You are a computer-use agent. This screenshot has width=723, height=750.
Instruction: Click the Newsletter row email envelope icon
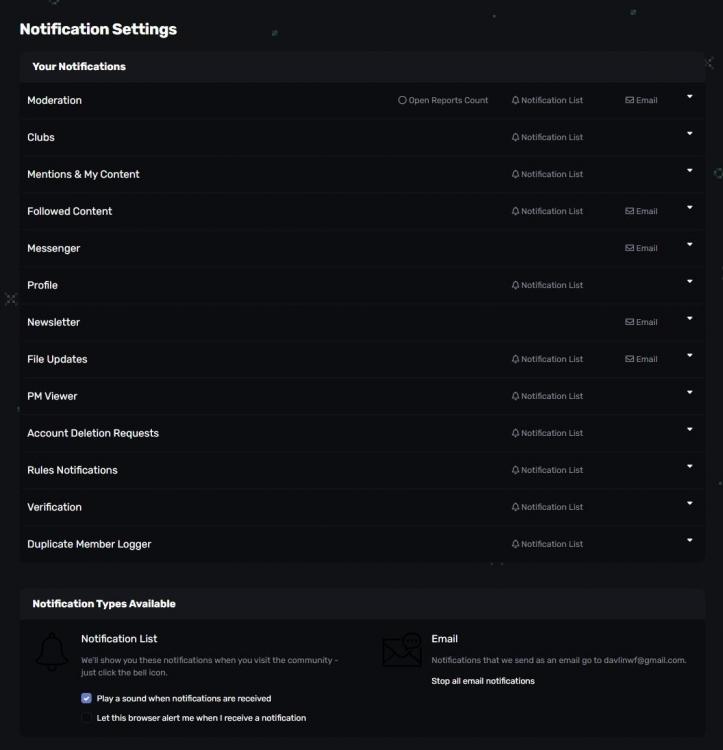[629, 323]
